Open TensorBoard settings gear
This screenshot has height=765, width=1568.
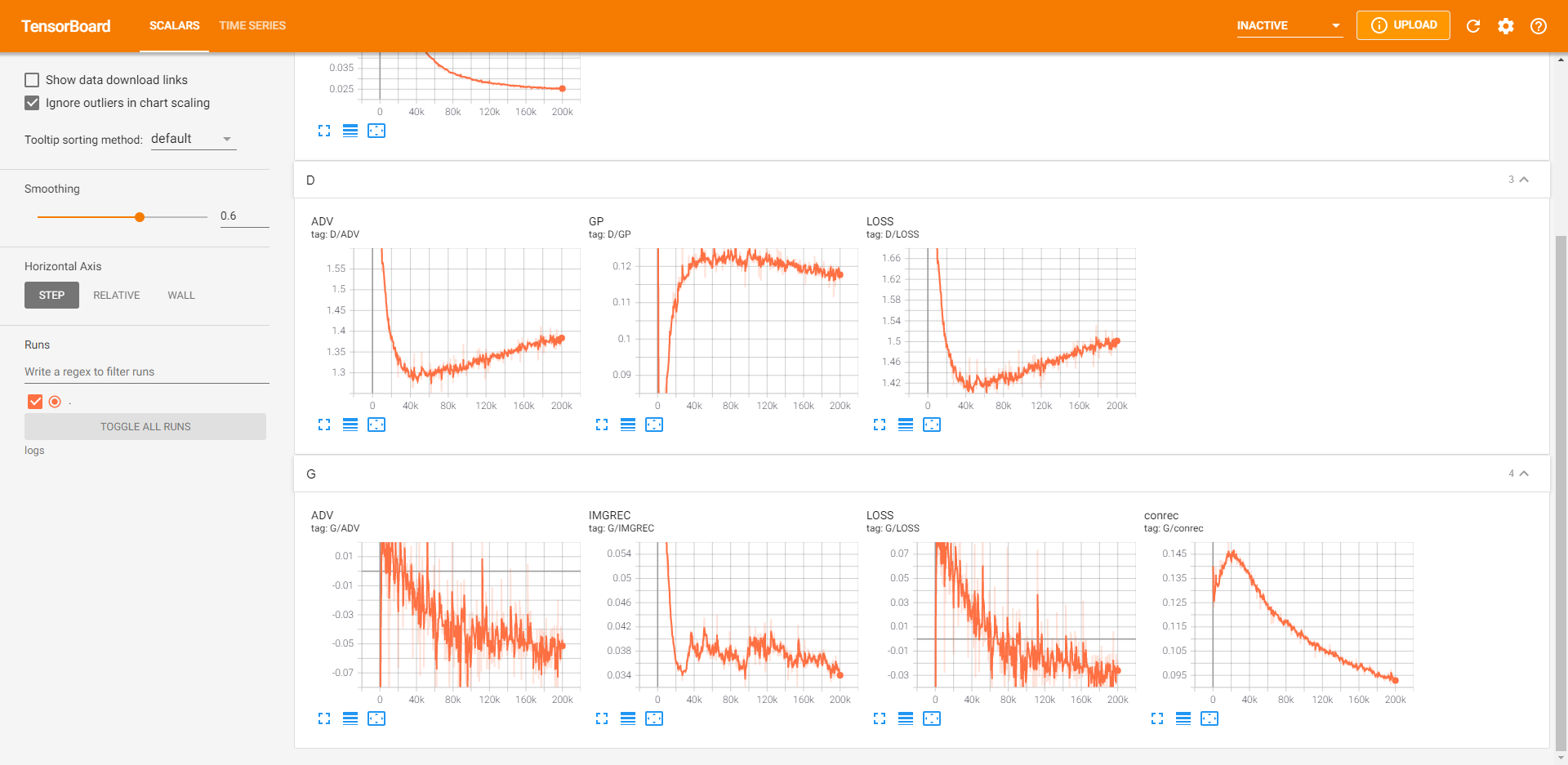point(1506,25)
